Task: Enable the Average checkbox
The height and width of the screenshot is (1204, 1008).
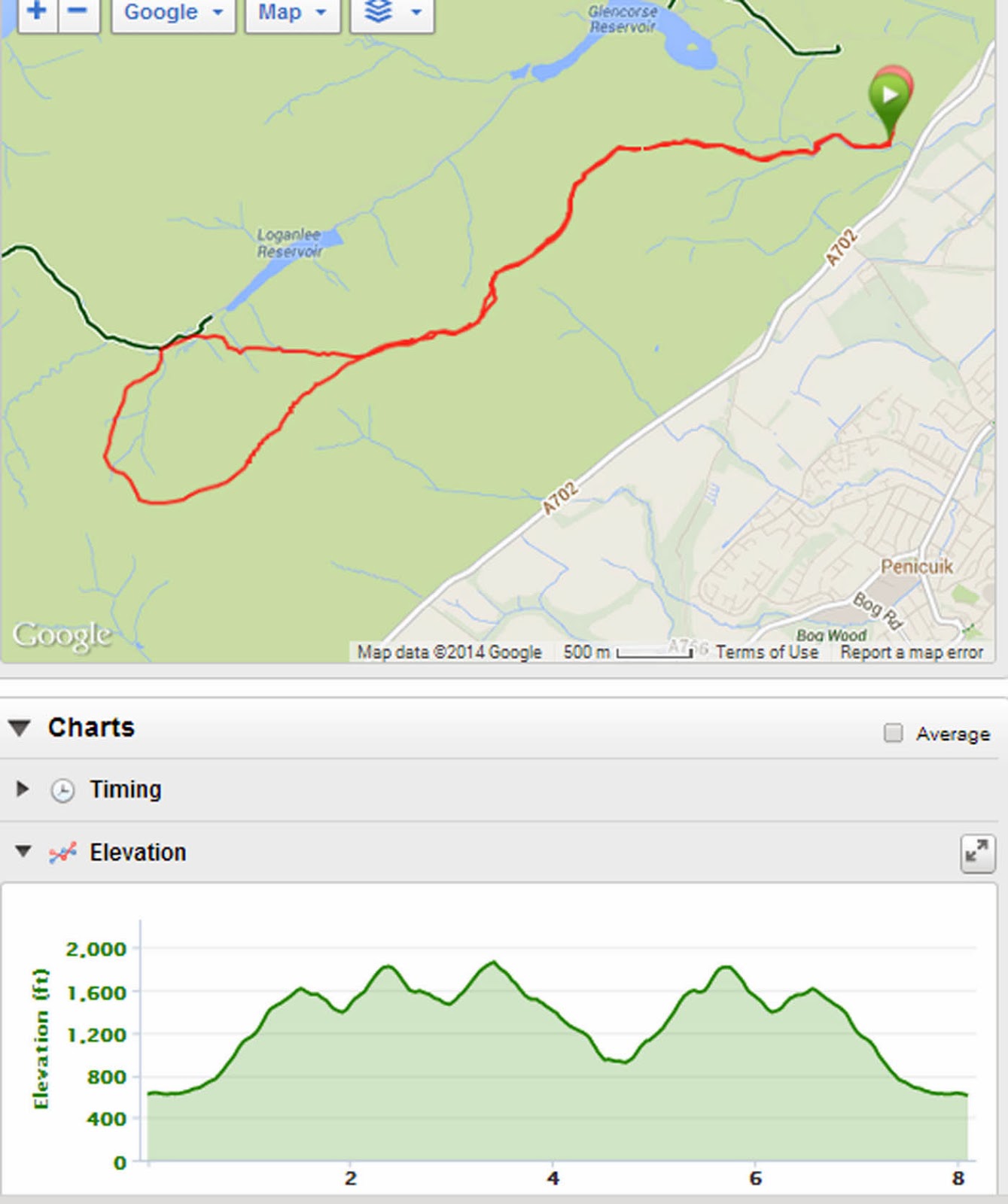Action: click(893, 733)
